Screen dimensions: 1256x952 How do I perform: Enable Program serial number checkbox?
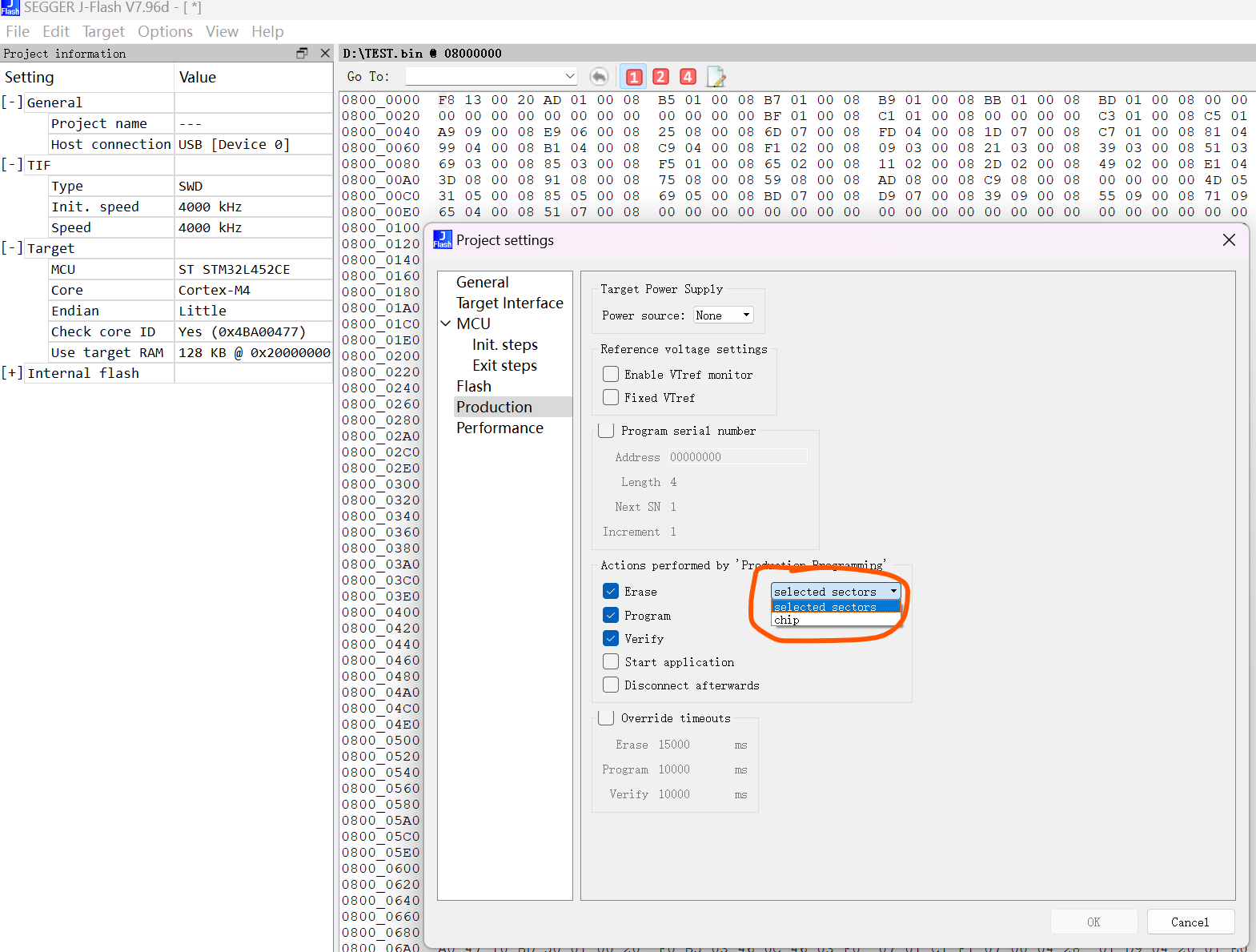pyautogui.click(x=606, y=430)
